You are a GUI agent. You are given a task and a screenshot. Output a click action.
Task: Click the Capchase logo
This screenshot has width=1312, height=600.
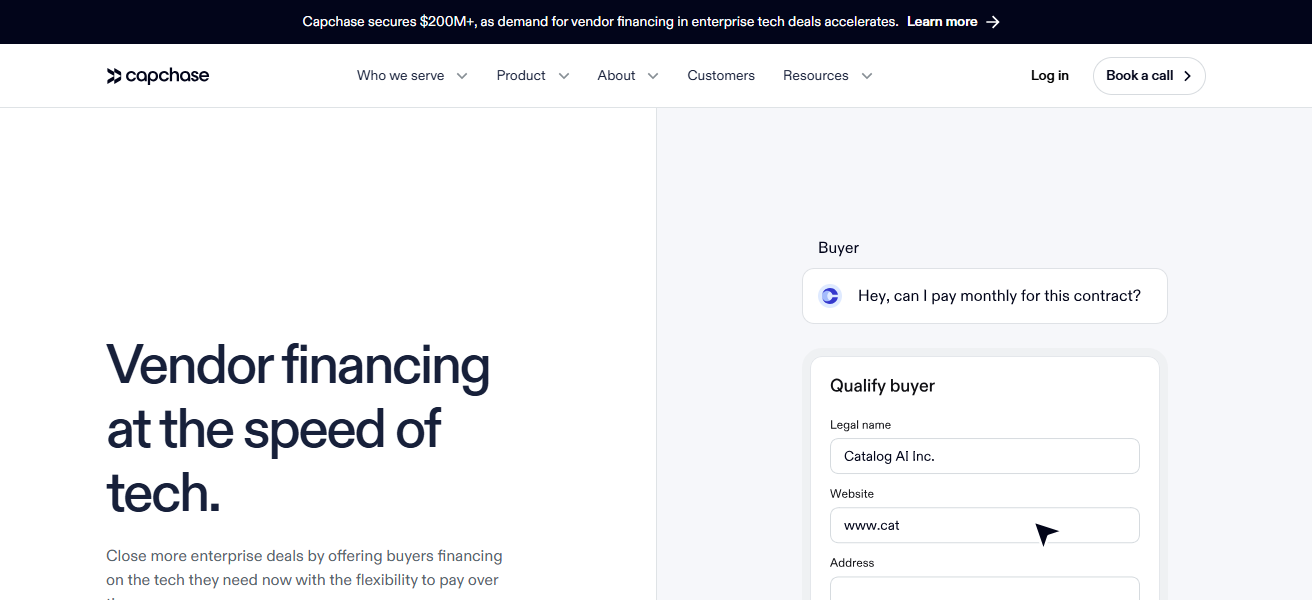pos(158,76)
